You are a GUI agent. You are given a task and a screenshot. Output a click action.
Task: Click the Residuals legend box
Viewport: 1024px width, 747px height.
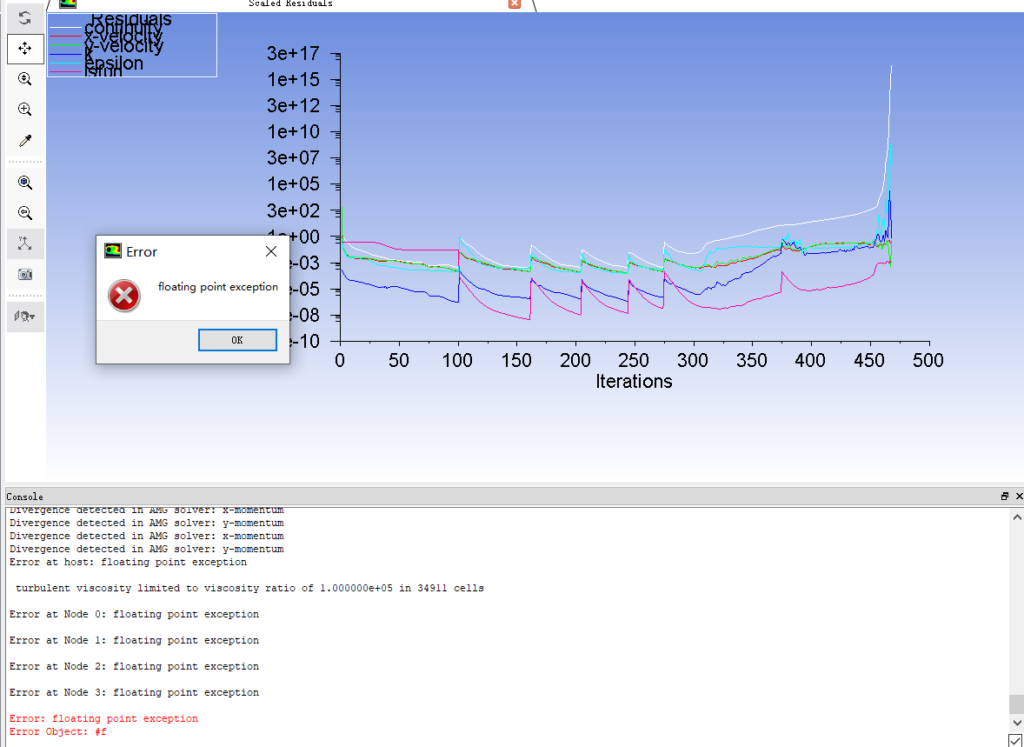coord(132,45)
